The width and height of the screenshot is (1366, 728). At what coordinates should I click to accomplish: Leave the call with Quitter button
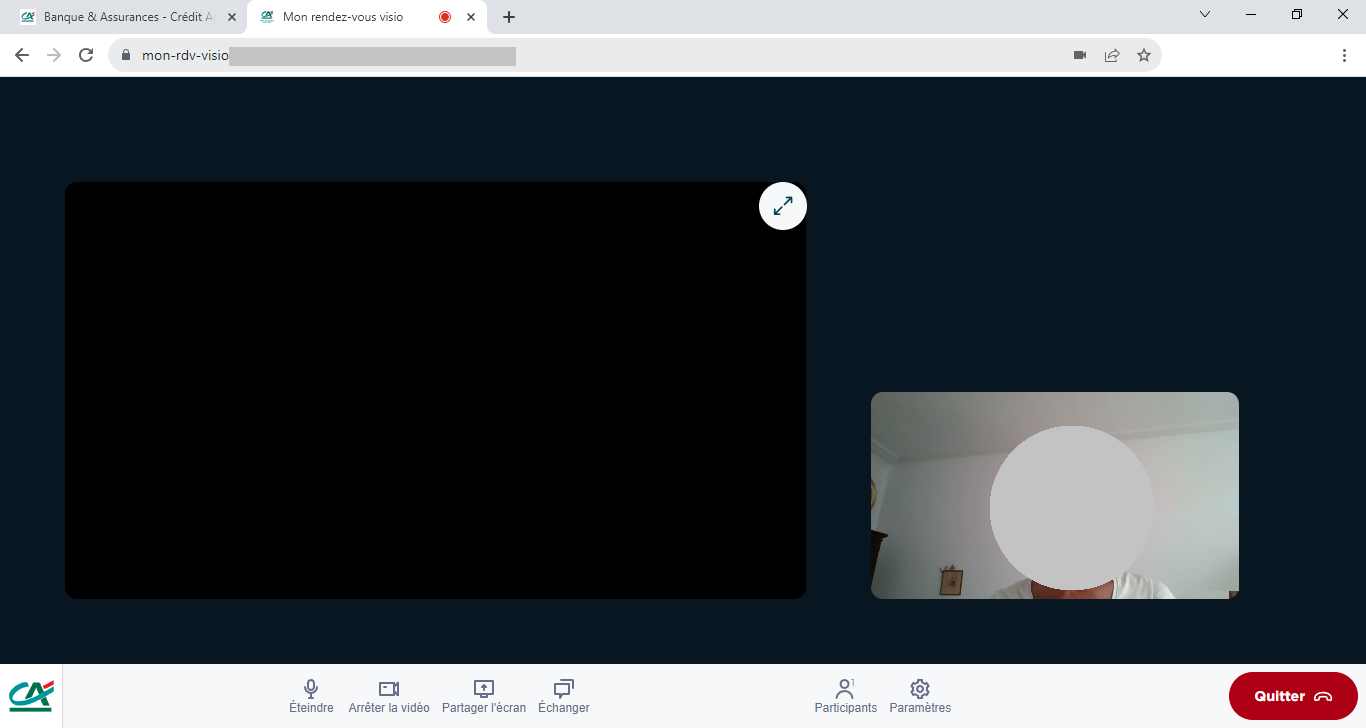point(1292,696)
